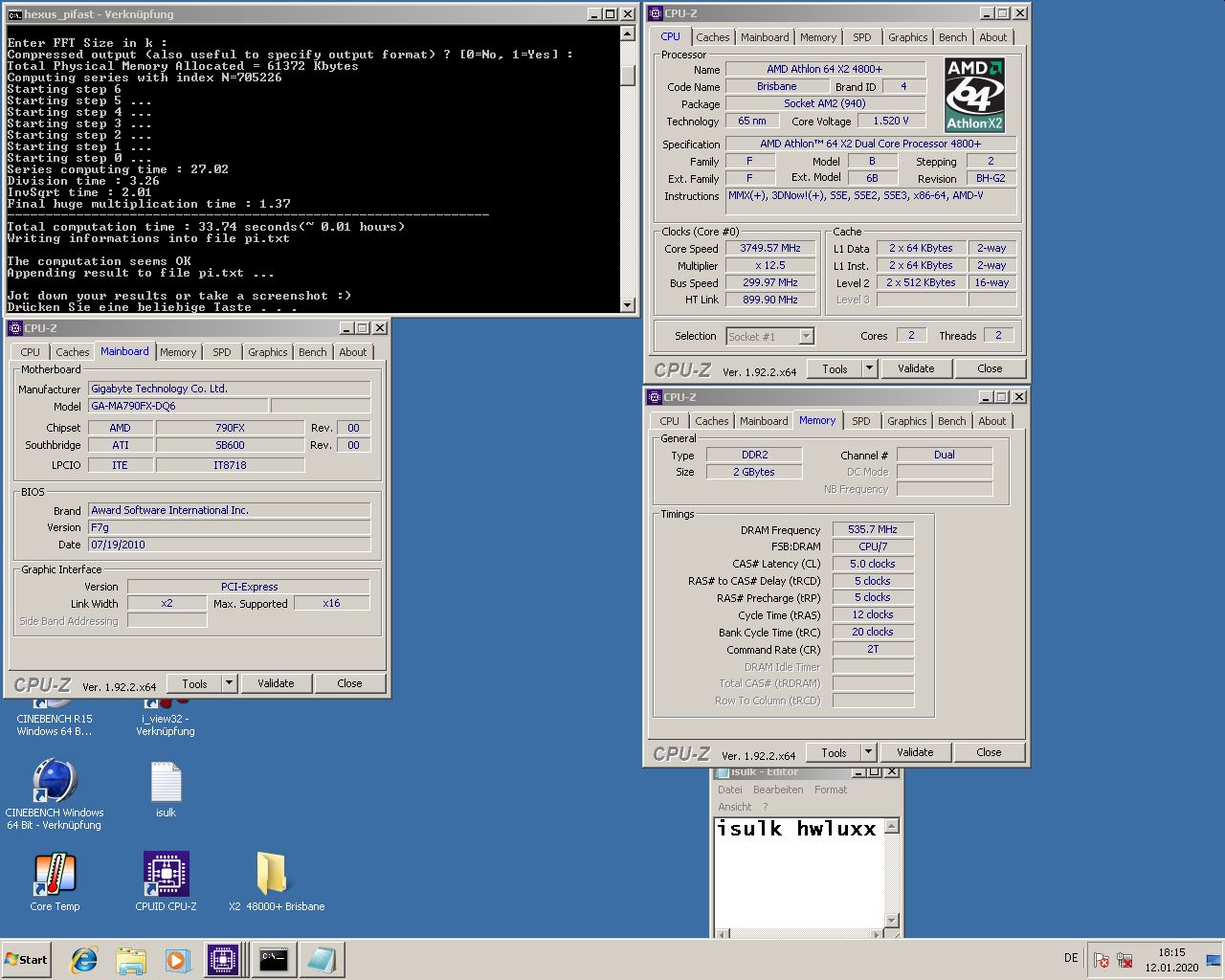Click the network status tray icon
Viewport: 1225px width, 980px height.
click(x=1125, y=960)
